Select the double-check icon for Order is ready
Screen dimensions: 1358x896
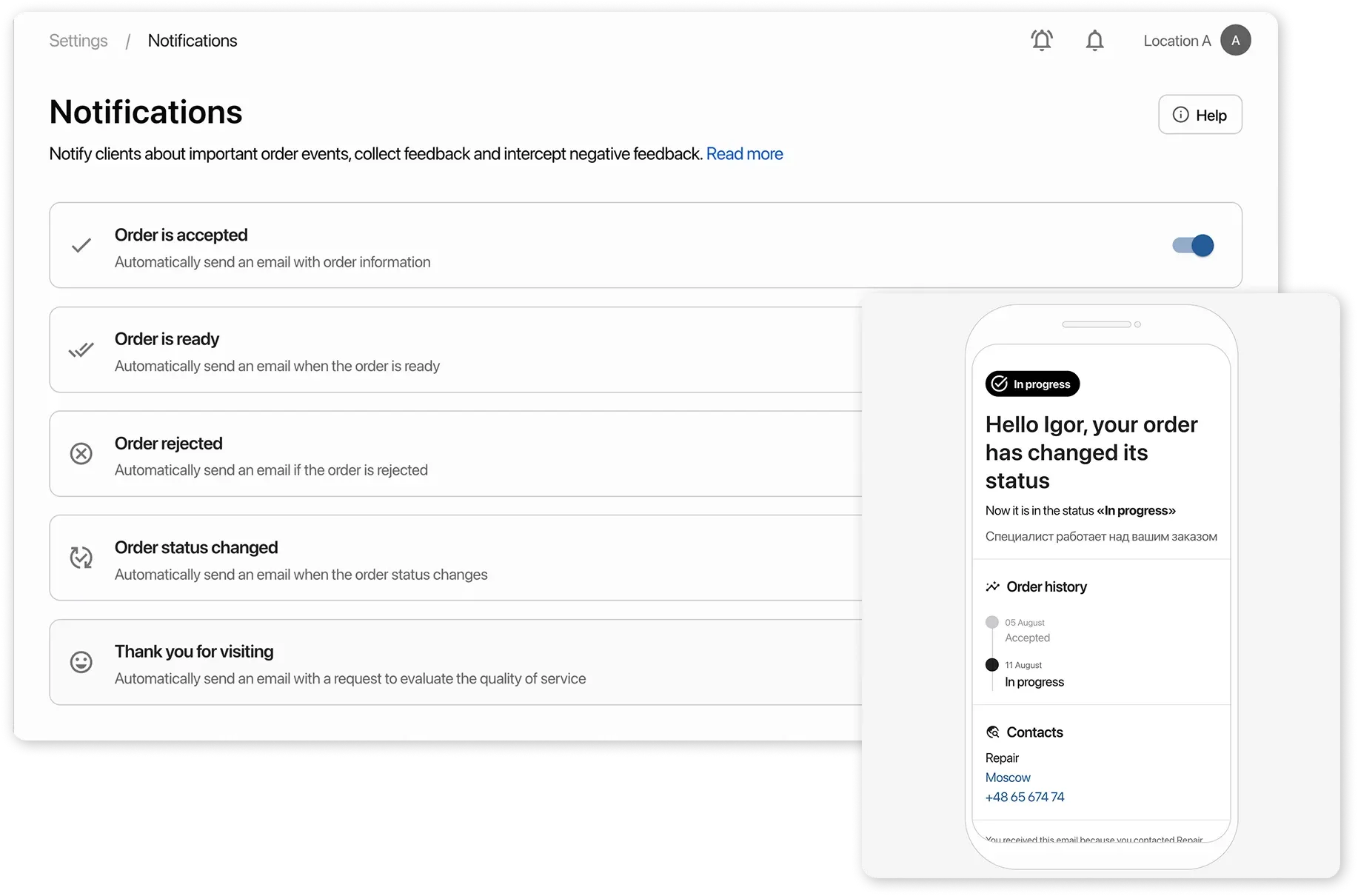point(81,349)
